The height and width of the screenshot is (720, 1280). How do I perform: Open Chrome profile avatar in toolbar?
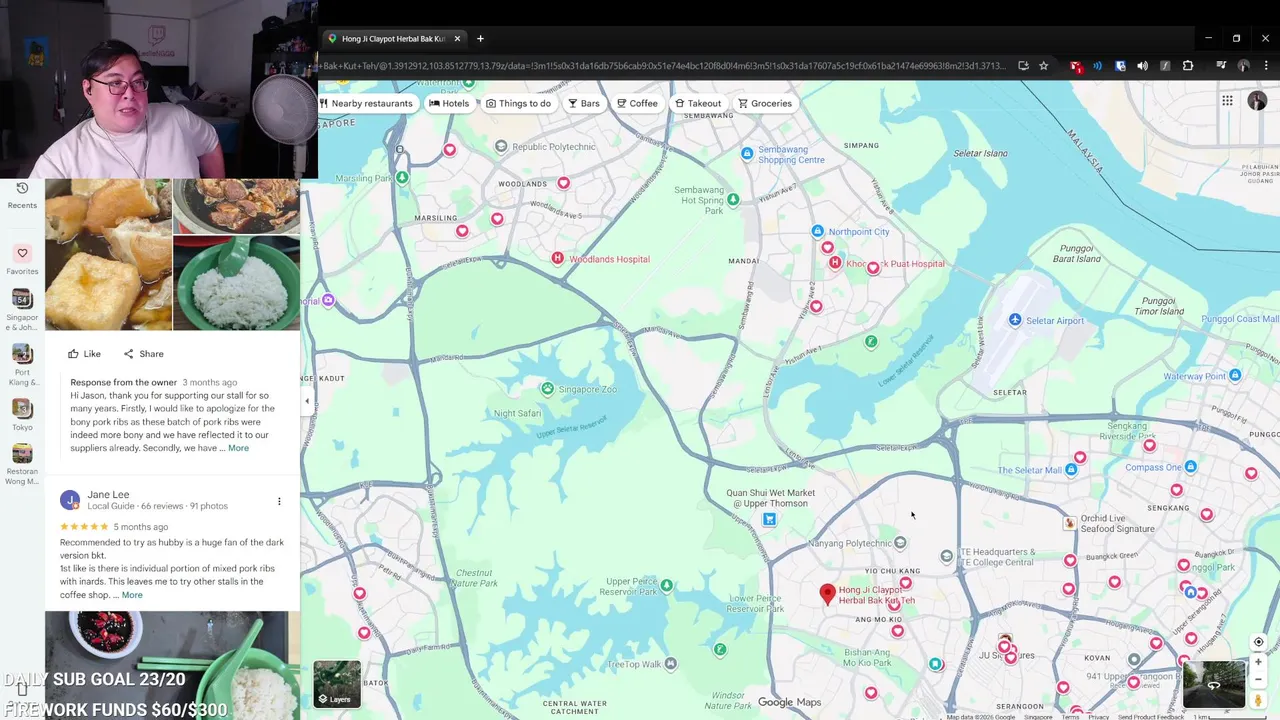pos(1243,66)
